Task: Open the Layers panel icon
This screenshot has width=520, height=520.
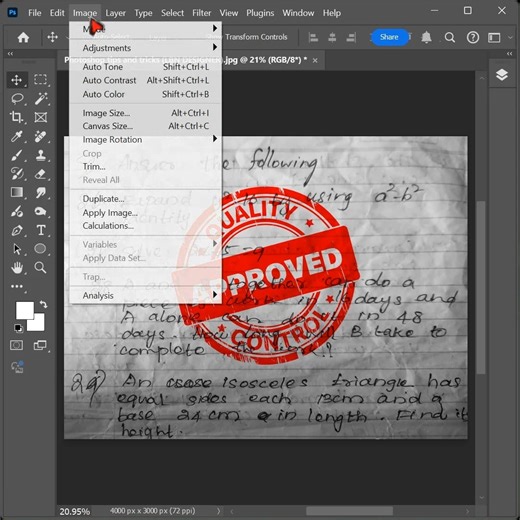Action: [x=502, y=75]
